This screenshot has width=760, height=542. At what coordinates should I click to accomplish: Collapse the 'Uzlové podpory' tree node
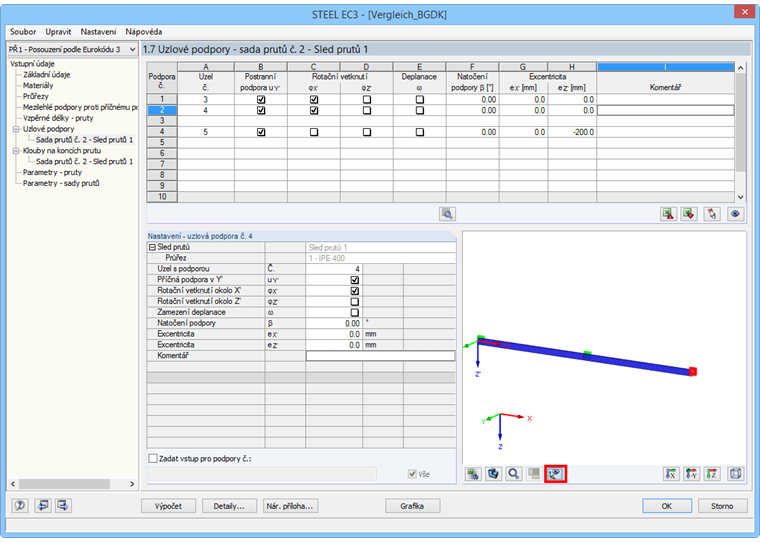[x=16, y=129]
